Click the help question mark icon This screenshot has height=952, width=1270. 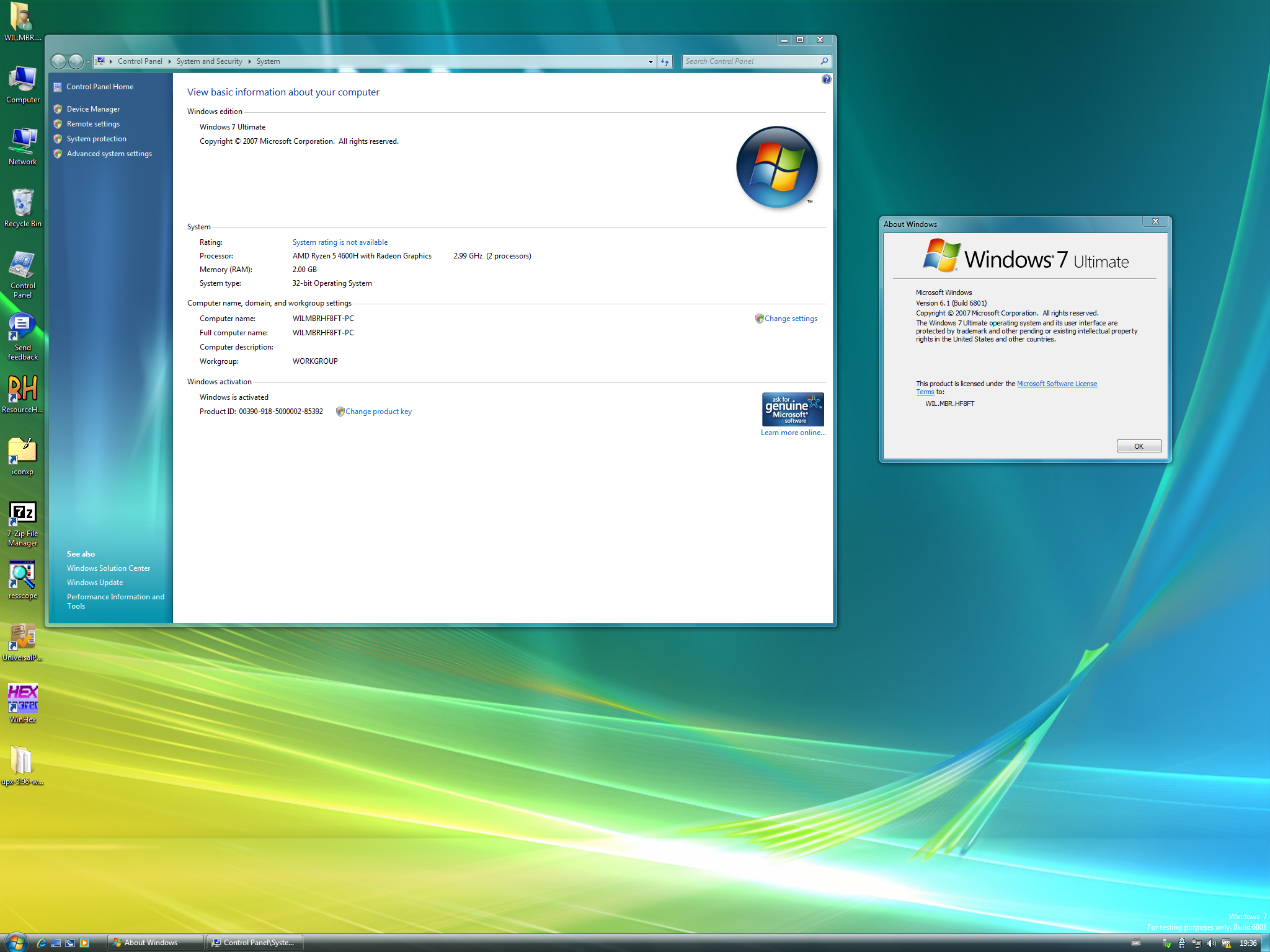pyautogui.click(x=826, y=79)
